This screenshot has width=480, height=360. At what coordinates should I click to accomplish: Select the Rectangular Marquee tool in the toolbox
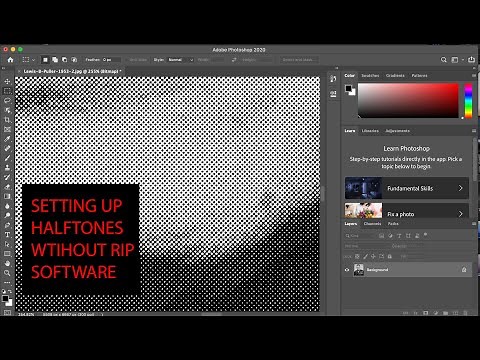(x=7, y=91)
